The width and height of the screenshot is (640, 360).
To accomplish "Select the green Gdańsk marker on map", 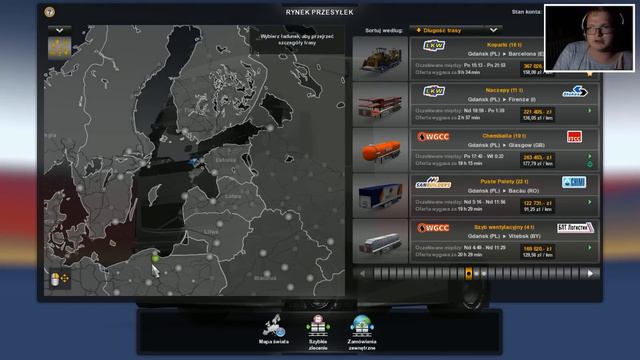I will point(155,258).
